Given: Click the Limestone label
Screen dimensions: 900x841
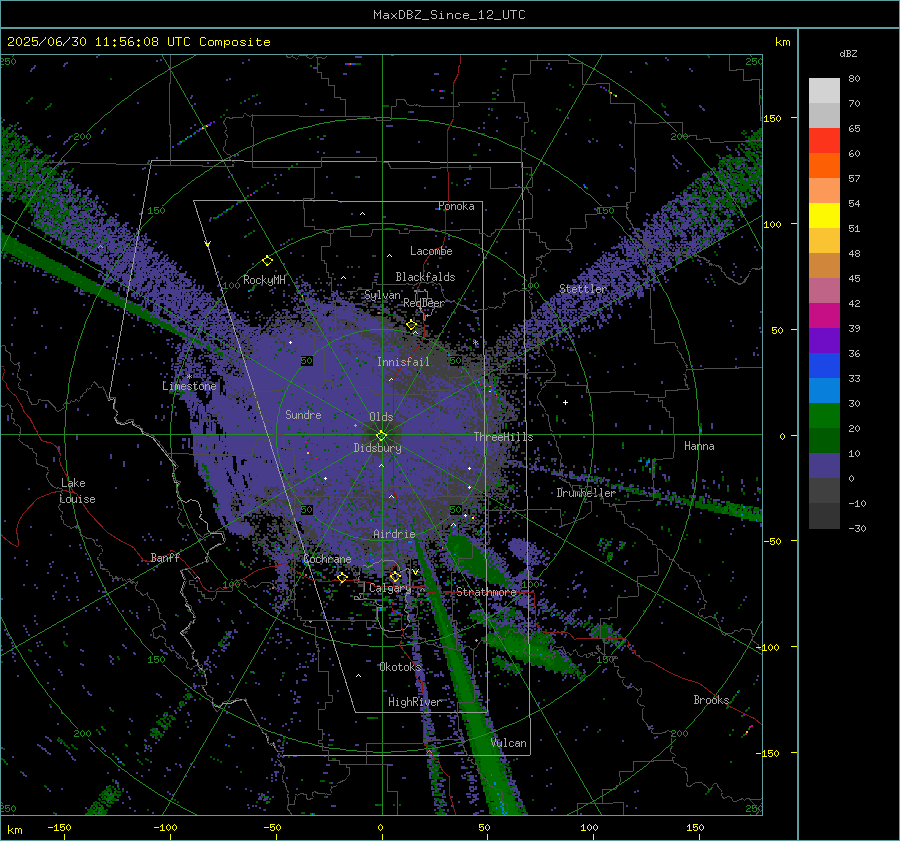Looking at the screenshot, I should (x=189, y=386).
